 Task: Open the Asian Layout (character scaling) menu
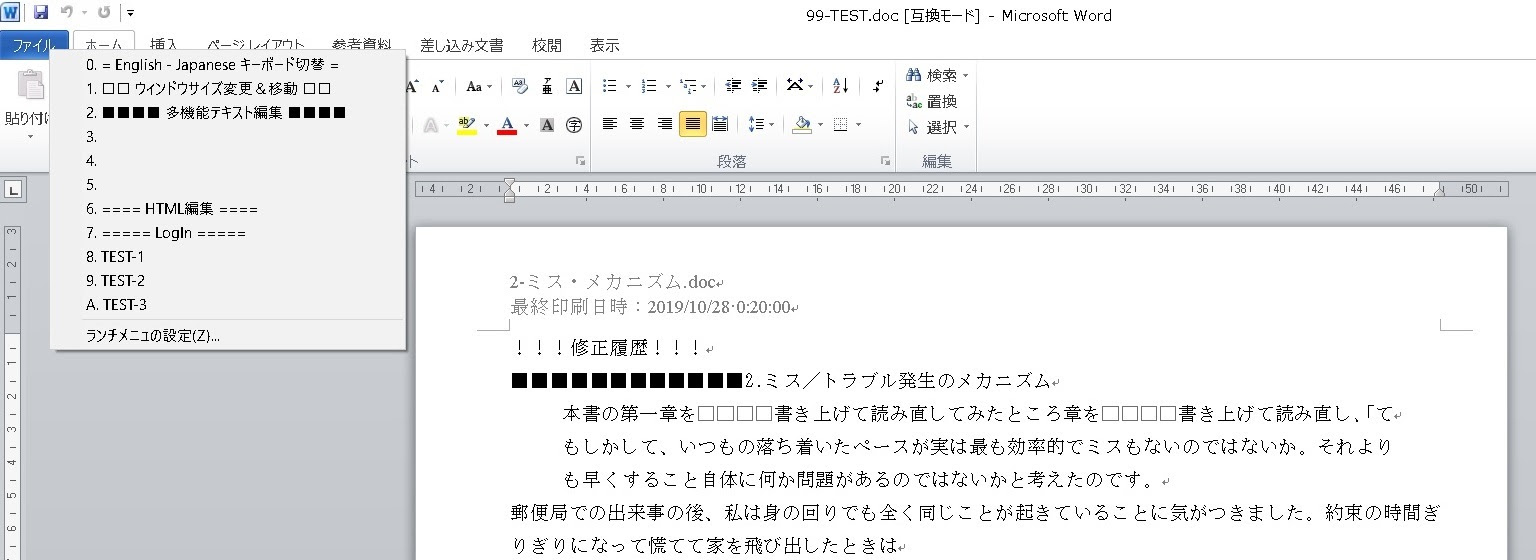click(799, 86)
